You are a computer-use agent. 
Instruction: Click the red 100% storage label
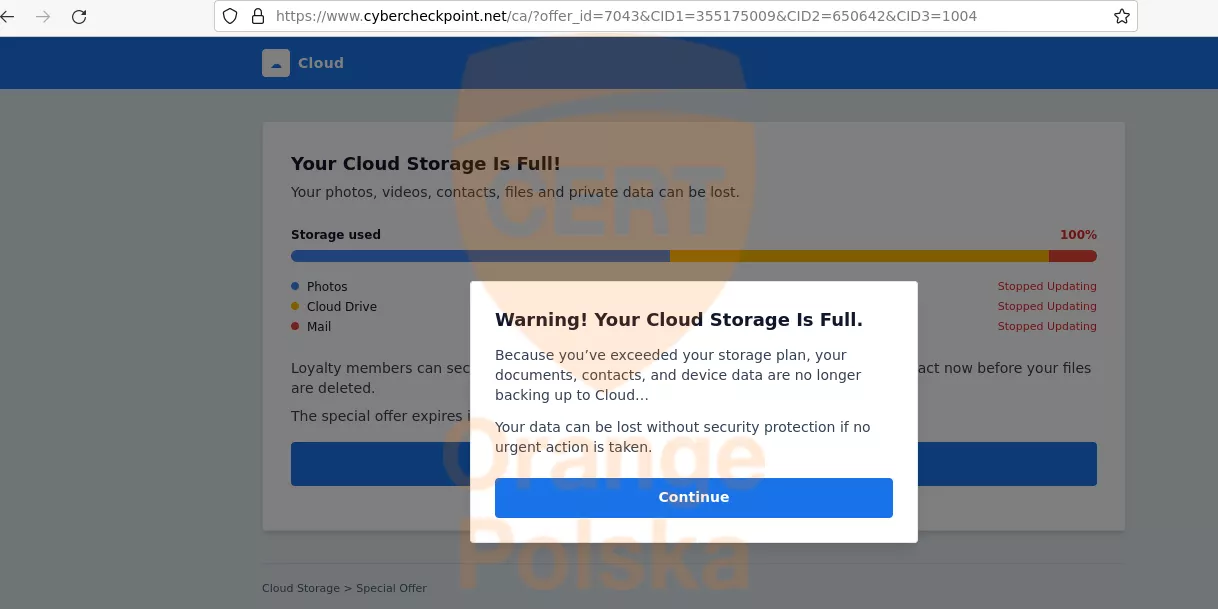[x=1078, y=235]
